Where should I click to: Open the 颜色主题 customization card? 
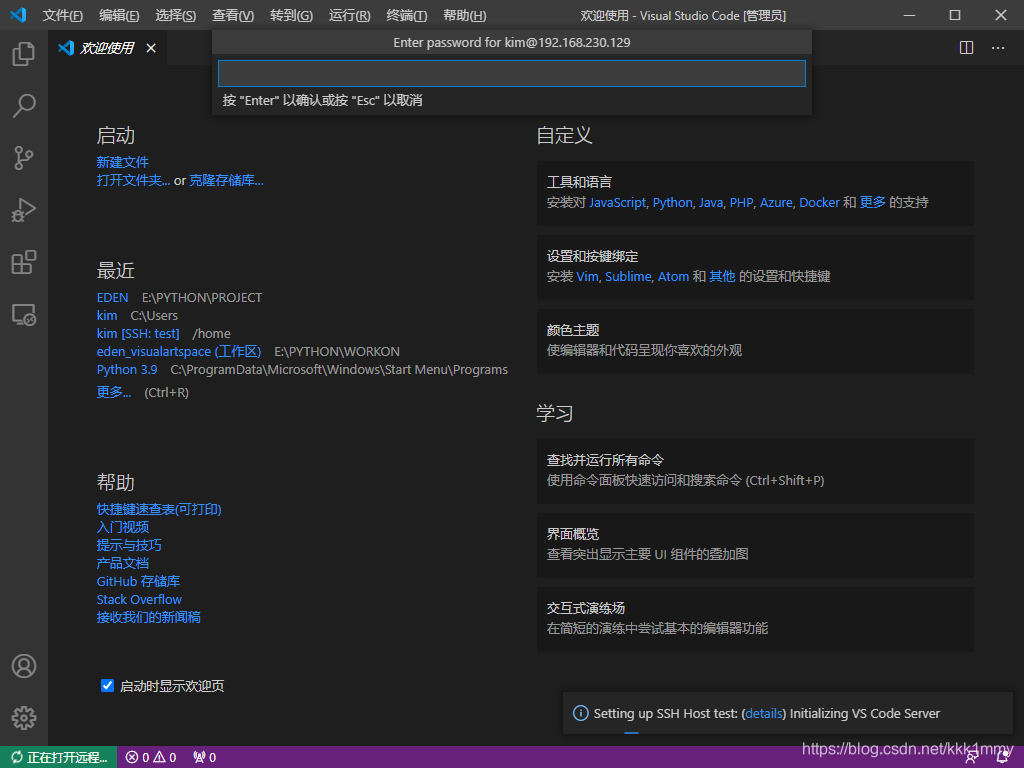click(x=755, y=341)
